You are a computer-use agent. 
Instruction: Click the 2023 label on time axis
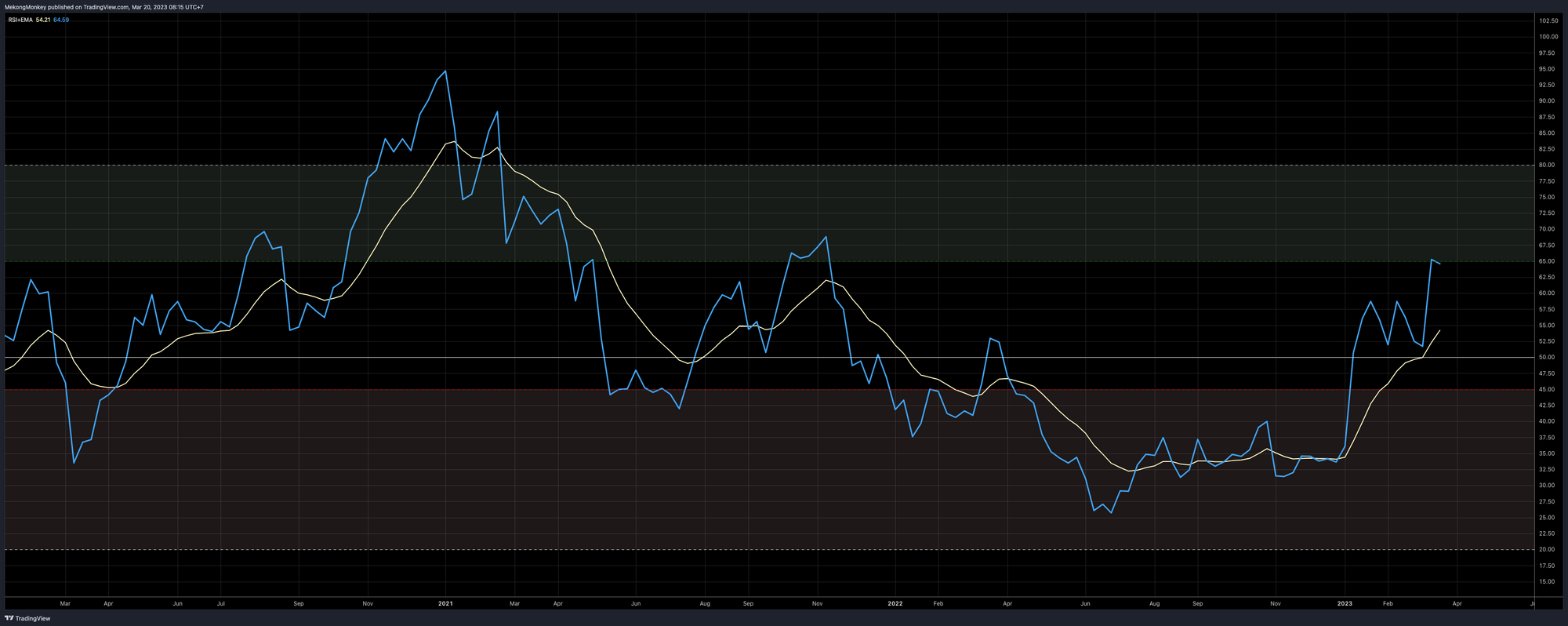[1345, 604]
